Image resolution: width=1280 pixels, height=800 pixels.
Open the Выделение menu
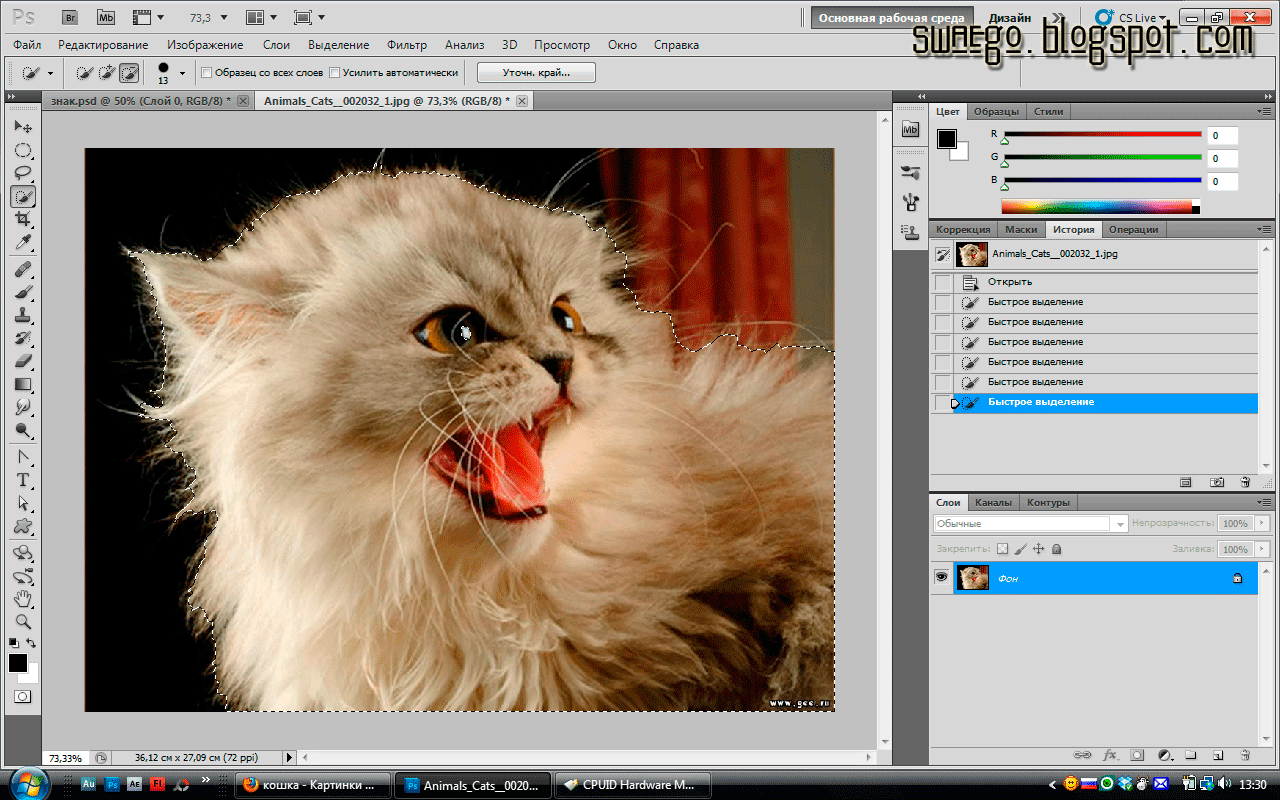pyautogui.click(x=338, y=45)
